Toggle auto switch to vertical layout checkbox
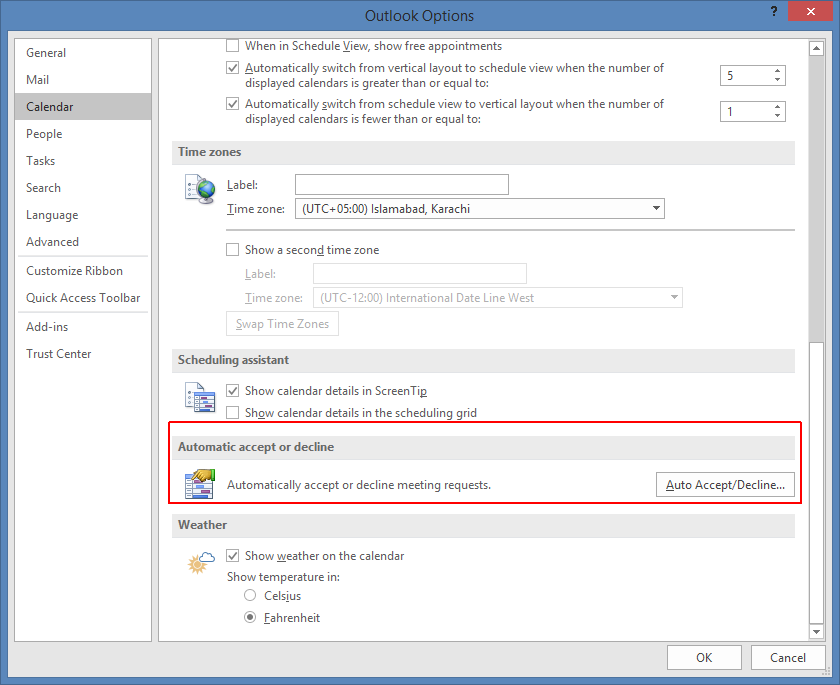 [232, 103]
